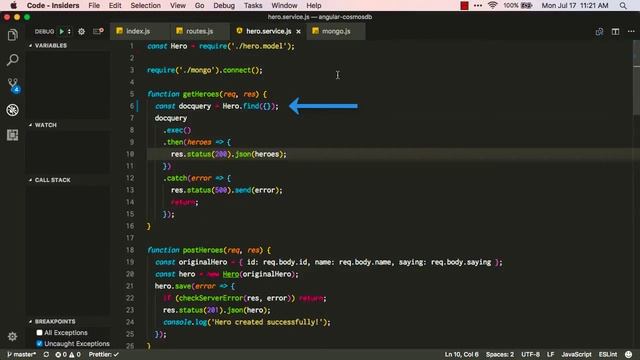Screen dimensions: 640x360
Task: Open the Apple menu
Action: click(13, 5)
